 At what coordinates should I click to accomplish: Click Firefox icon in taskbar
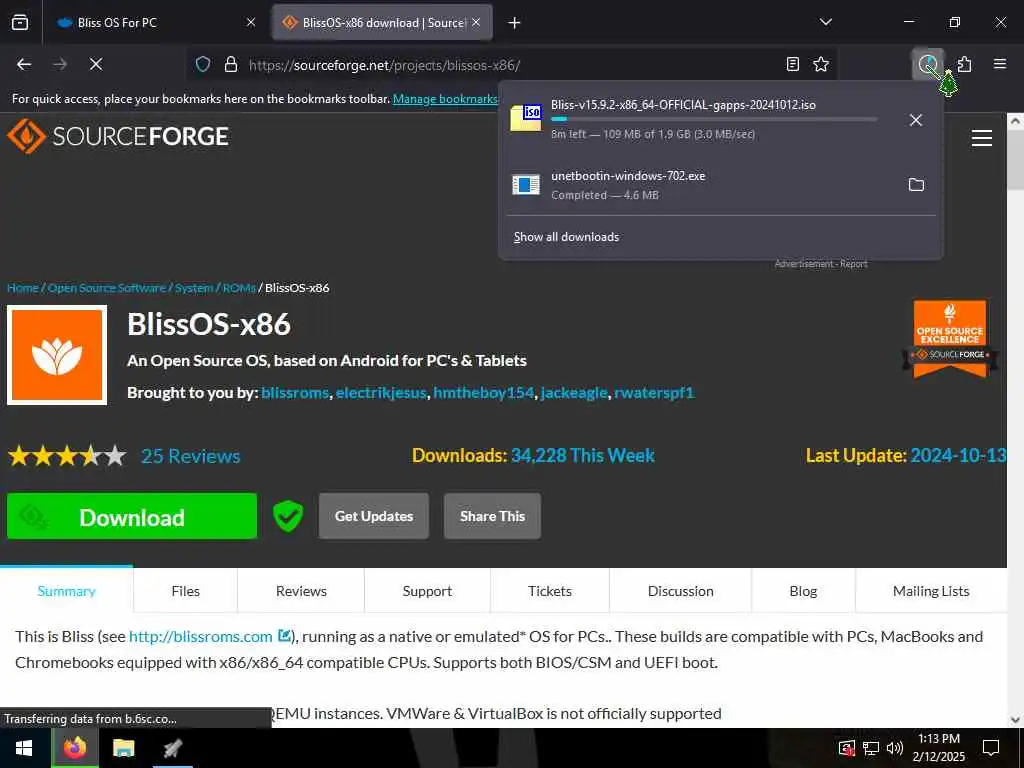74,748
